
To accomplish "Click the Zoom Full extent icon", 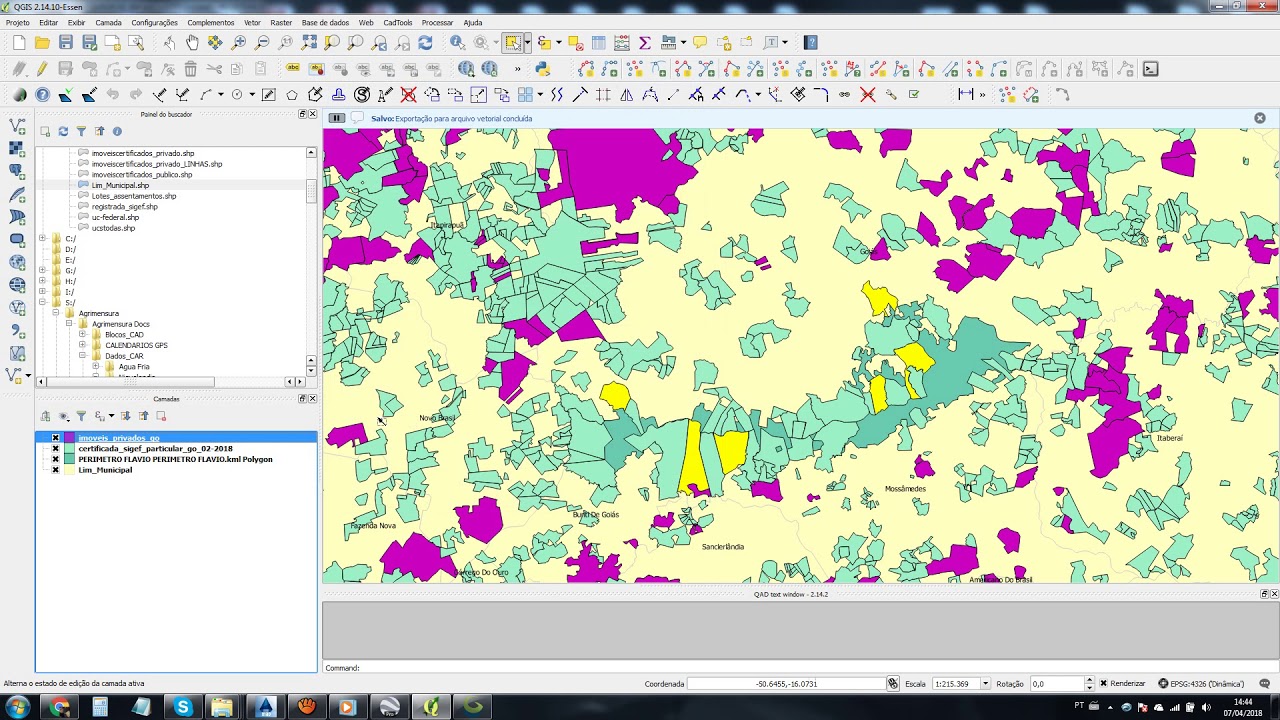I will 309,42.
